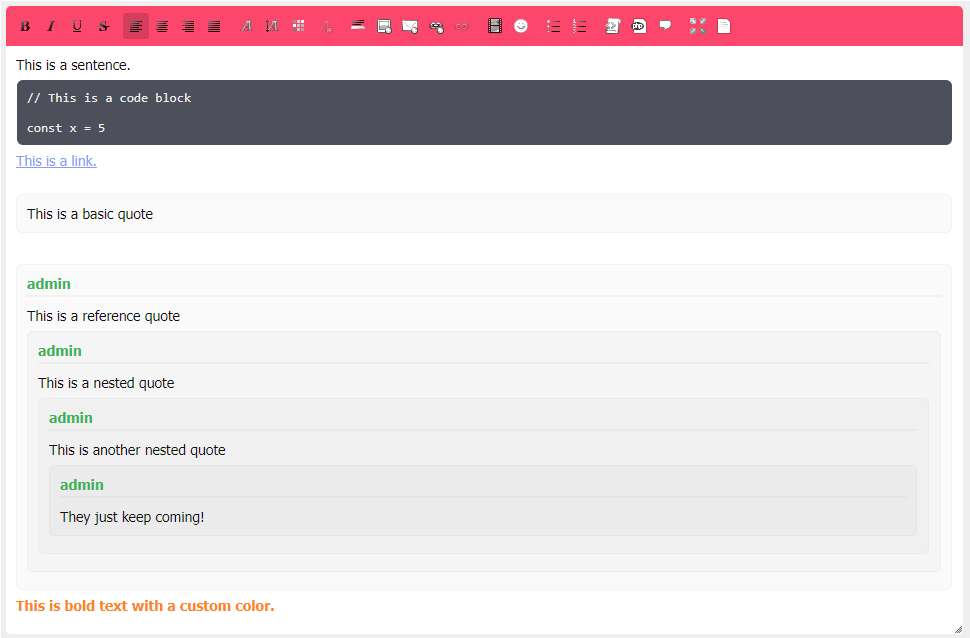Apply strikethrough to text
The width and height of the screenshot is (970, 638).
(103, 26)
